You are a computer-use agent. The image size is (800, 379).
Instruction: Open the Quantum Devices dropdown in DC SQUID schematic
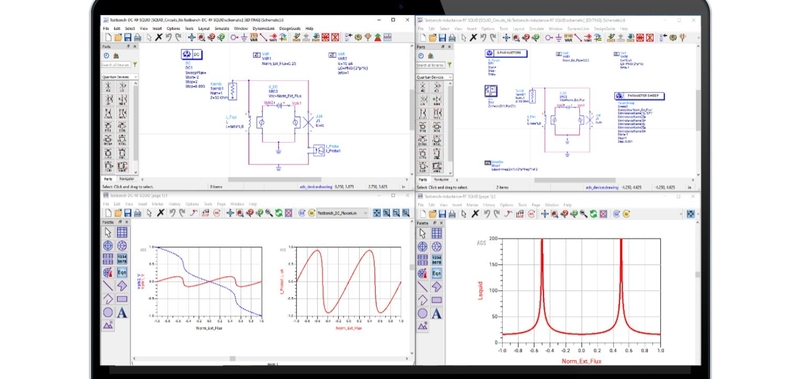coord(120,77)
